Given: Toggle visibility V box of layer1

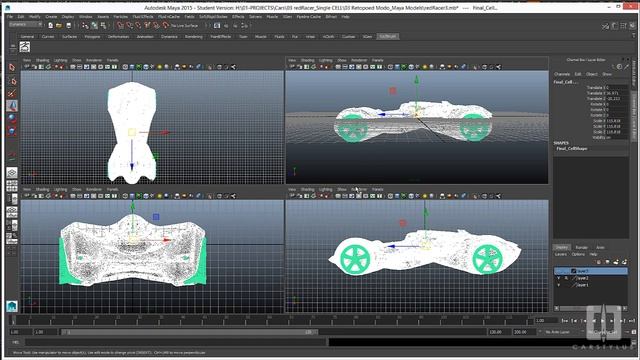Looking at the screenshot, I should pos(559,285).
